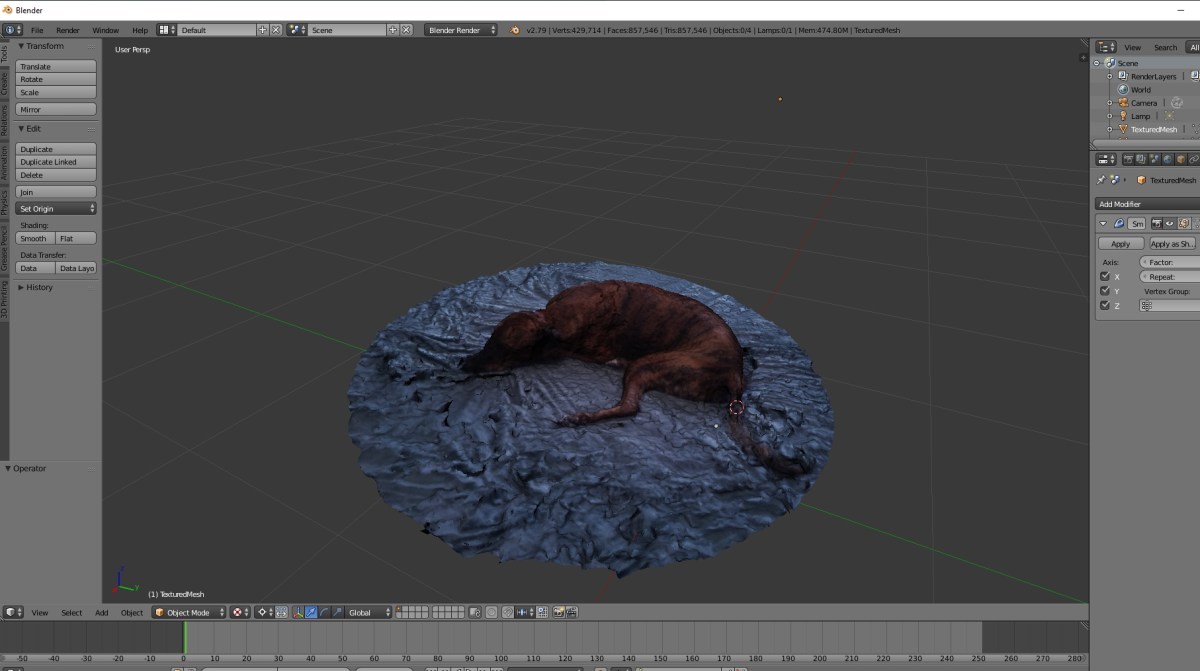Select the rotate manipulator icon

[323, 612]
